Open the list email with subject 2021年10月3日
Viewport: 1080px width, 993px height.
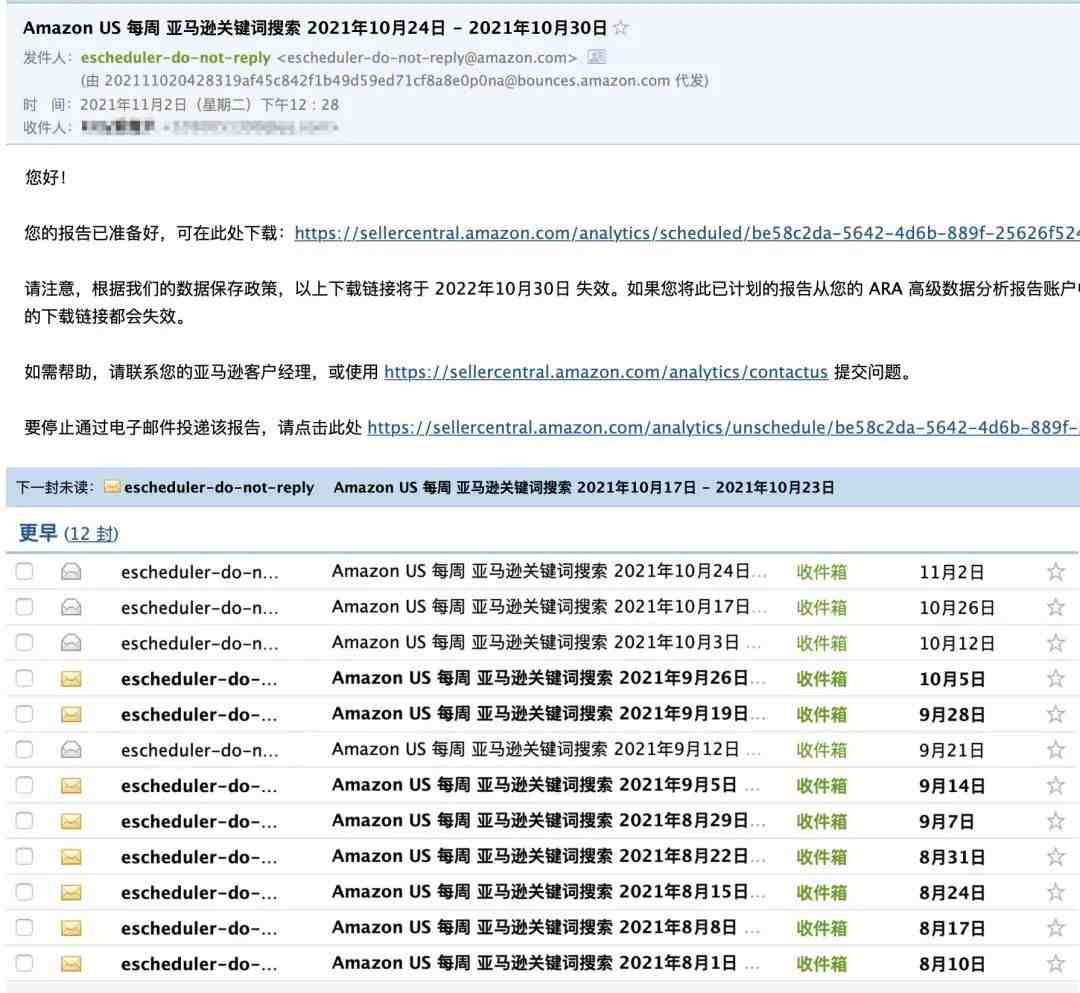[x=546, y=643]
